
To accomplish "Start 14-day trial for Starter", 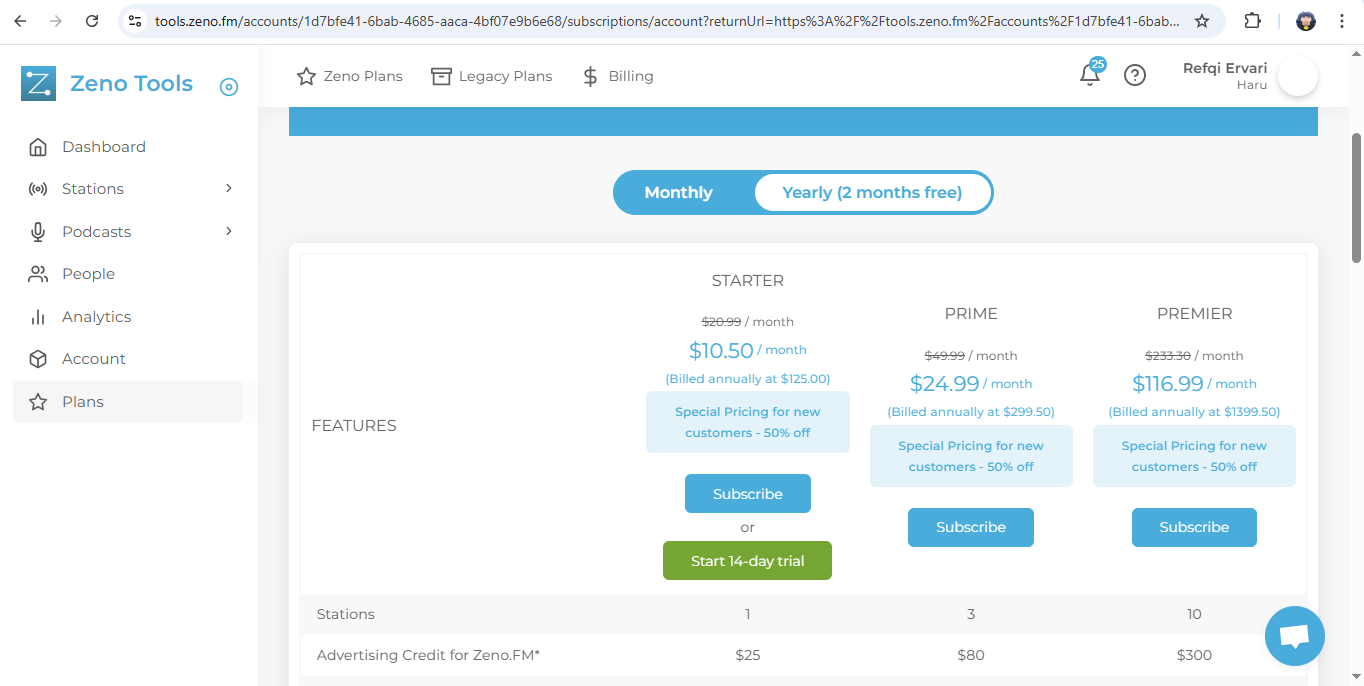I will 747,561.
